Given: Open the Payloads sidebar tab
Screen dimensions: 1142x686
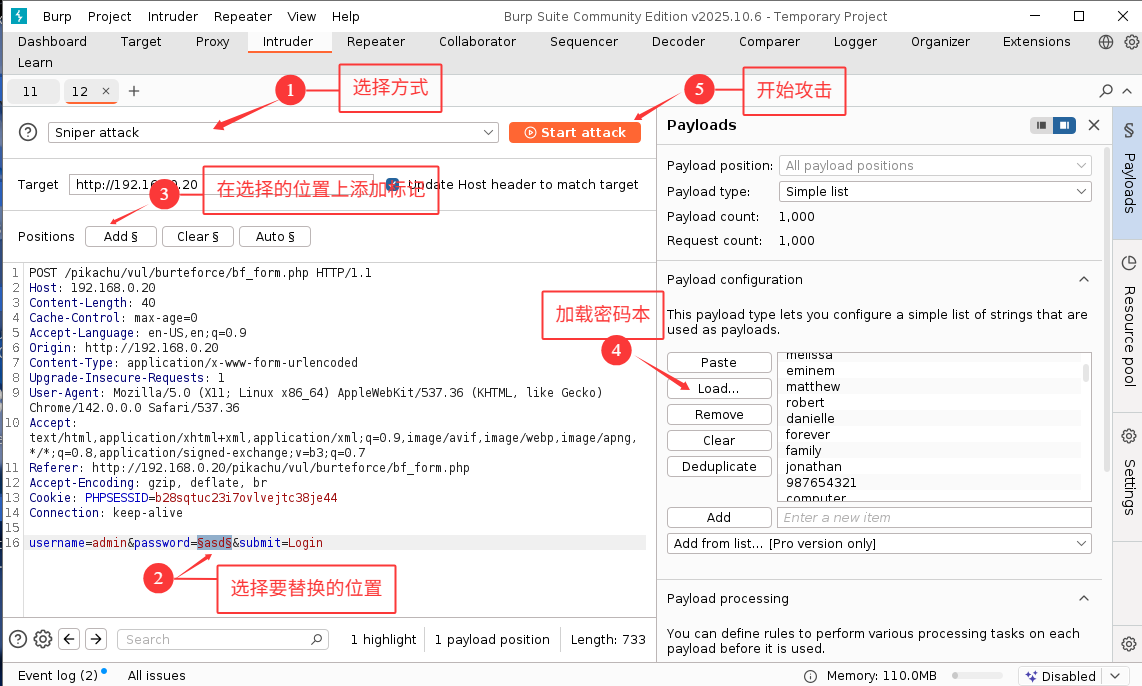Looking at the screenshot, I should [1127, 172].
